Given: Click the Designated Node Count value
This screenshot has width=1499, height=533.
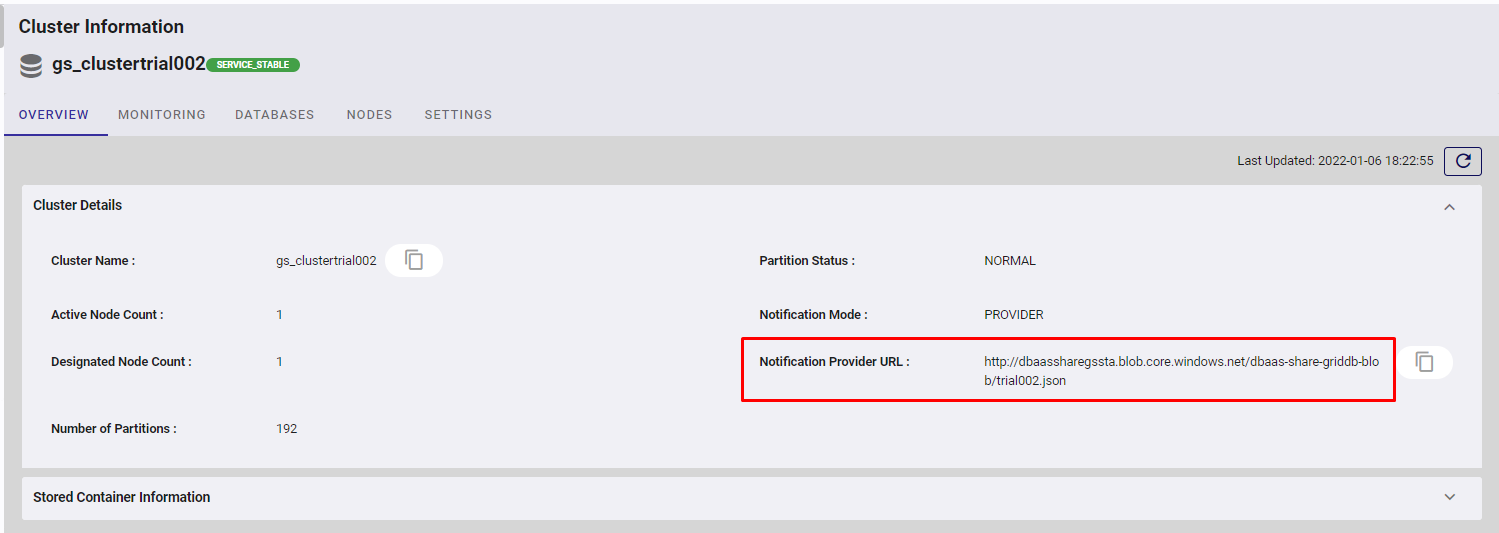Looking at the screenshot, I should click(x=280, y=362).
